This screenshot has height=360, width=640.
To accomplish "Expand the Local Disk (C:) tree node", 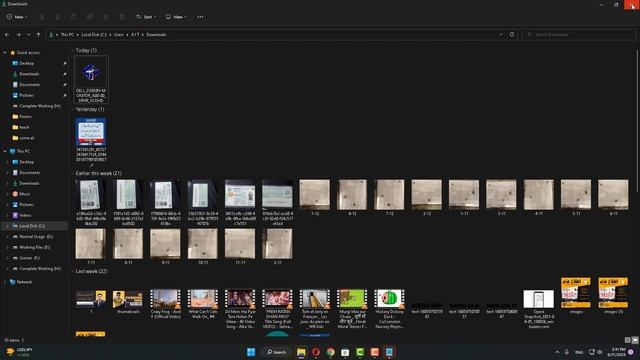I will pyautogui.click(x=7, y=226).
